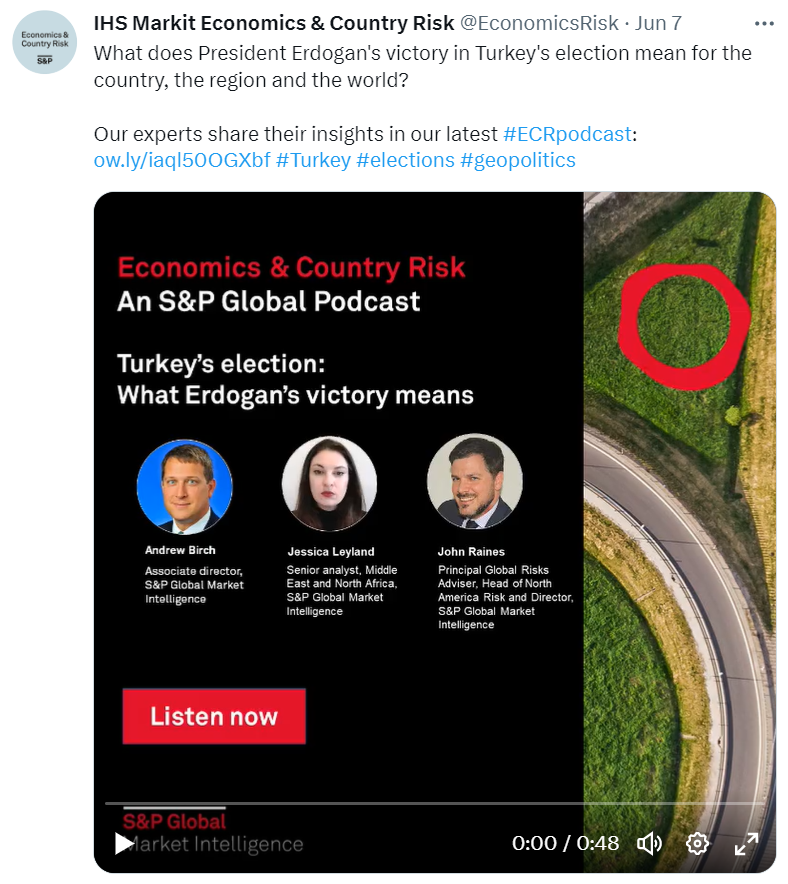Click the IHS Markit profile avatar

pos(44,44)
